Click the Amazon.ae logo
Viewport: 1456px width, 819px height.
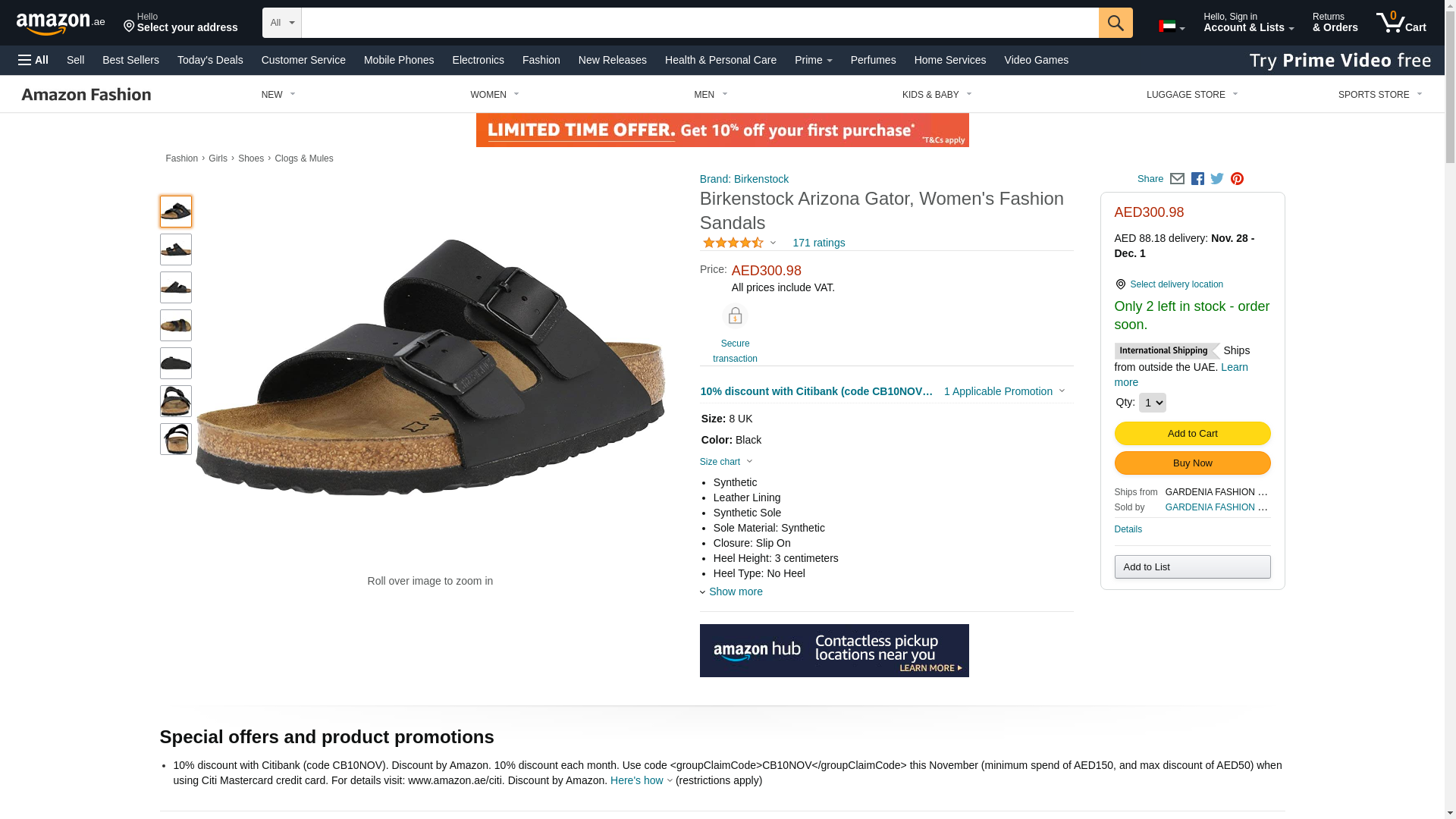61,23
